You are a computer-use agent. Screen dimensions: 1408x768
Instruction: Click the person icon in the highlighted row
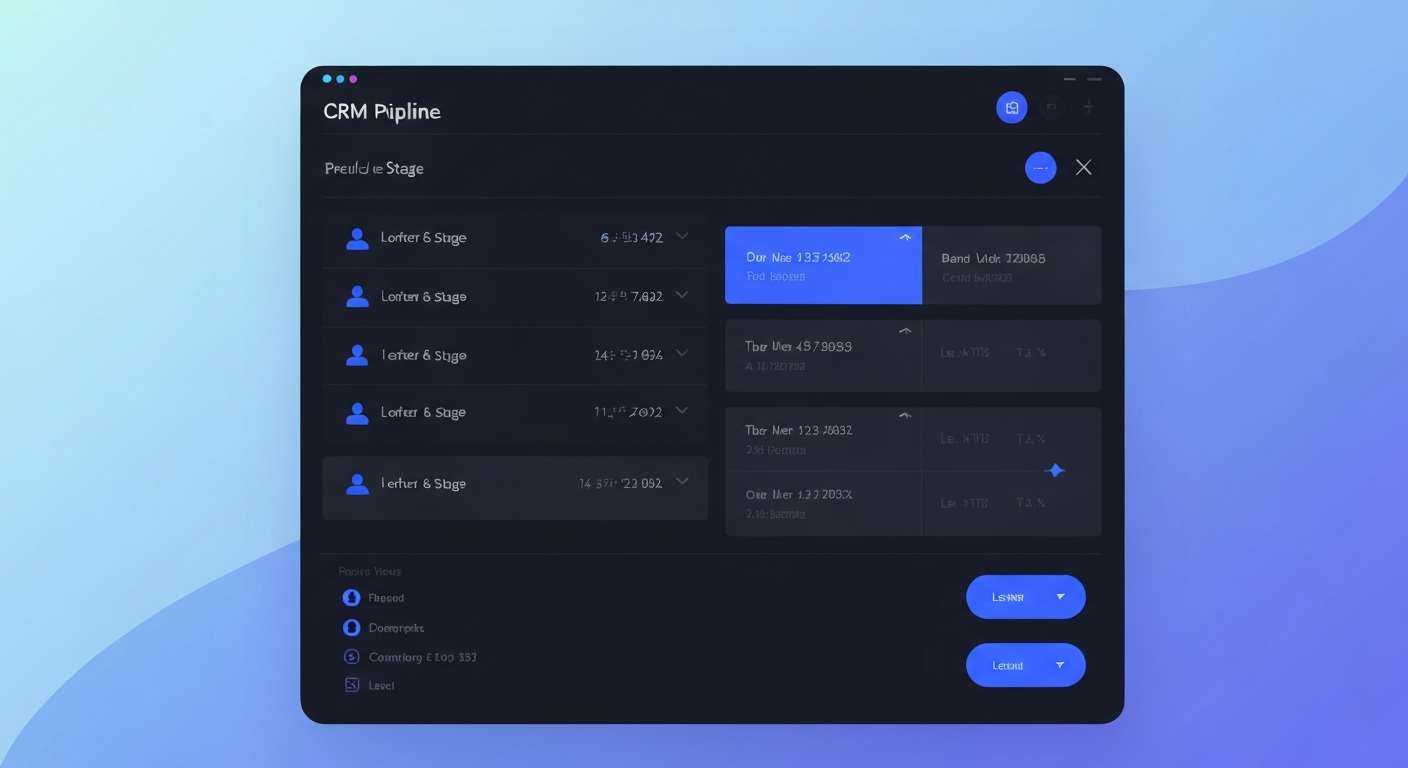click(x=357, y=484)
